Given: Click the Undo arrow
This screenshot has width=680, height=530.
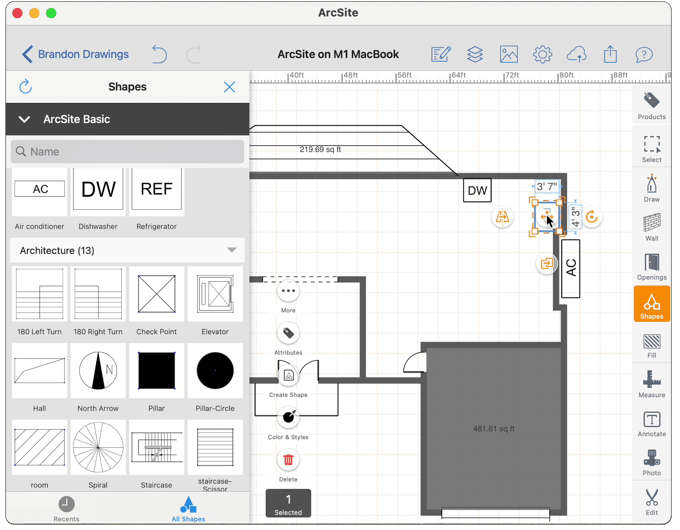Looking at the screenshot, I should pos(159,54).
